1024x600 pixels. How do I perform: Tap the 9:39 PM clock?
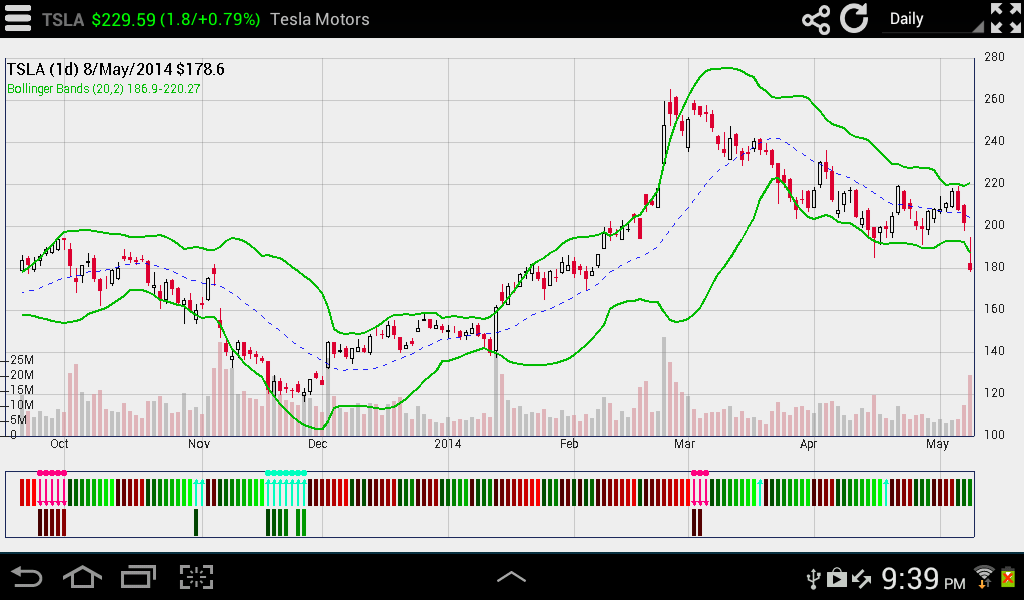925,577
